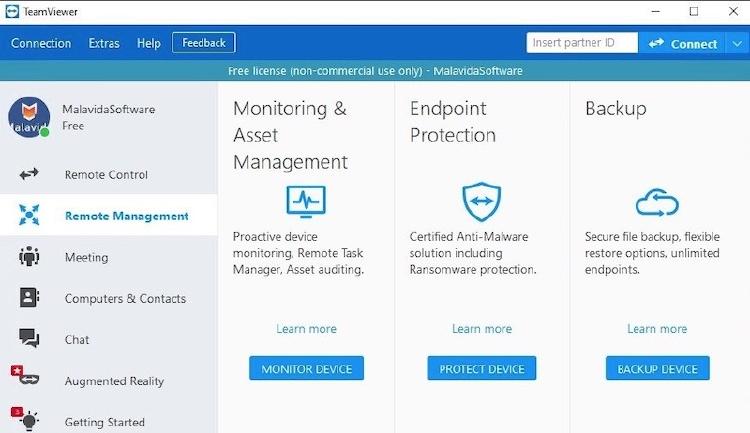This screenshot has width=750, height=433.
Task: Click the Monitoring & Asset Management monitor icon
Action: tap(306, 201)
